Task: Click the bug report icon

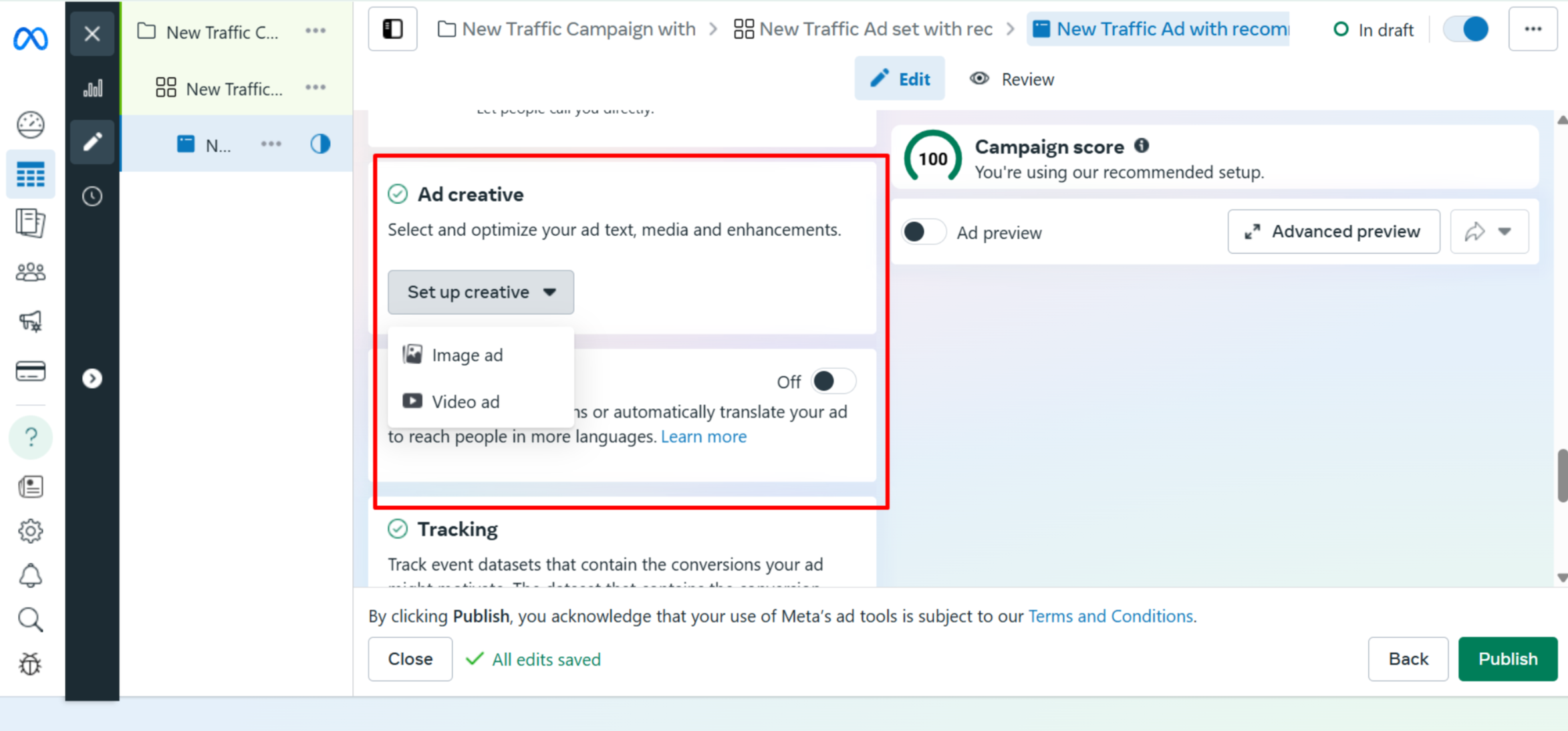Action: 31,664
